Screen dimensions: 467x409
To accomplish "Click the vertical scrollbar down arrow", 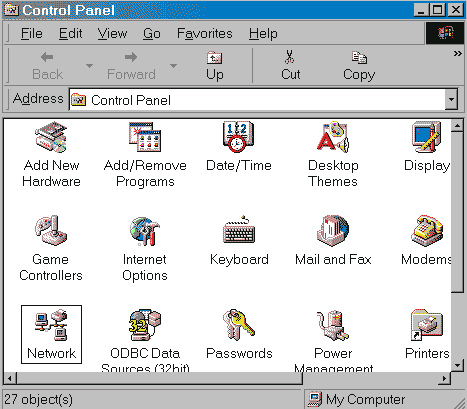I will click(457, 365).
